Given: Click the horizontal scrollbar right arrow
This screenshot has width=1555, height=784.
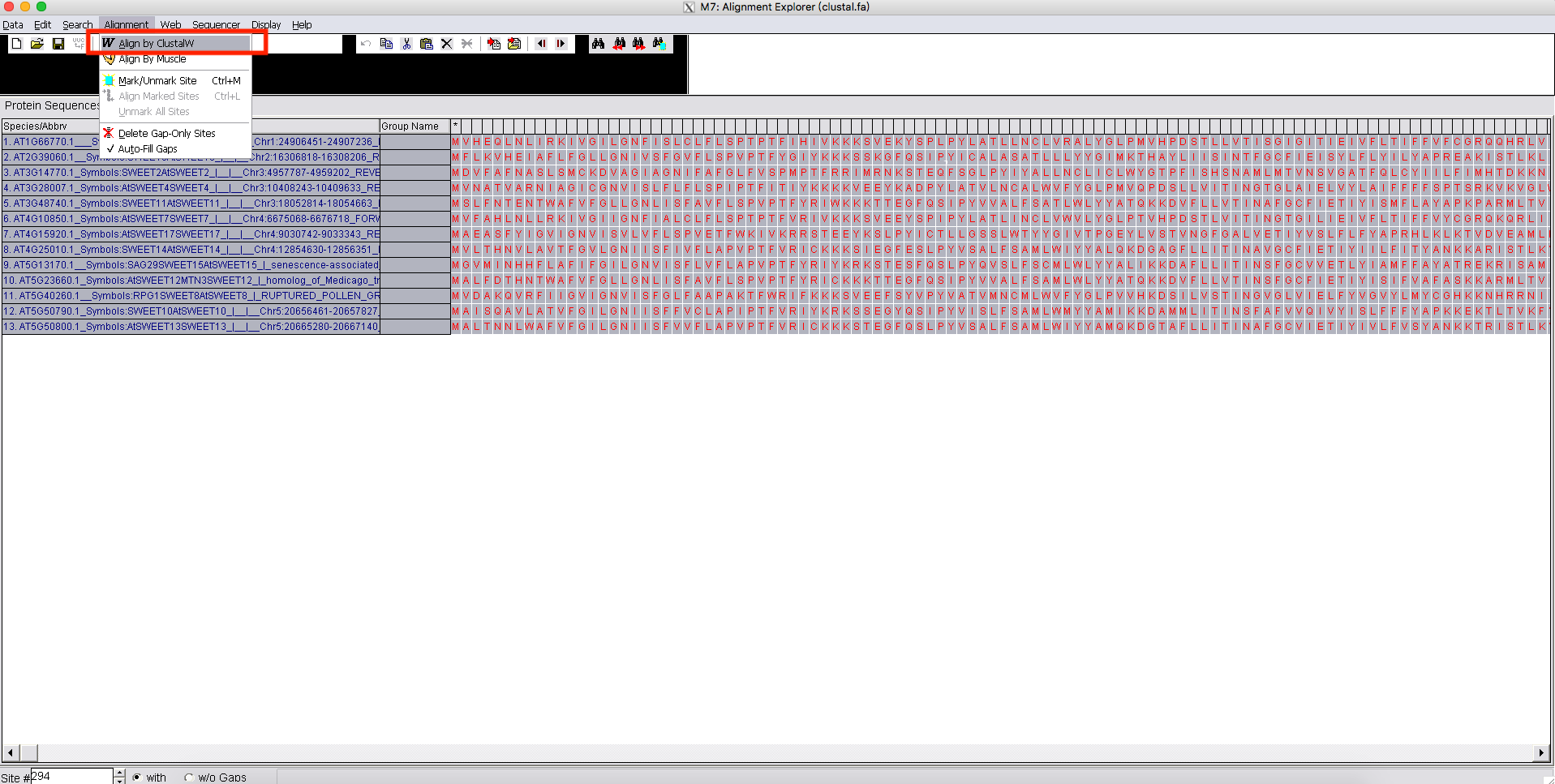Looking at the screenshot, I should coord(1541,753).
